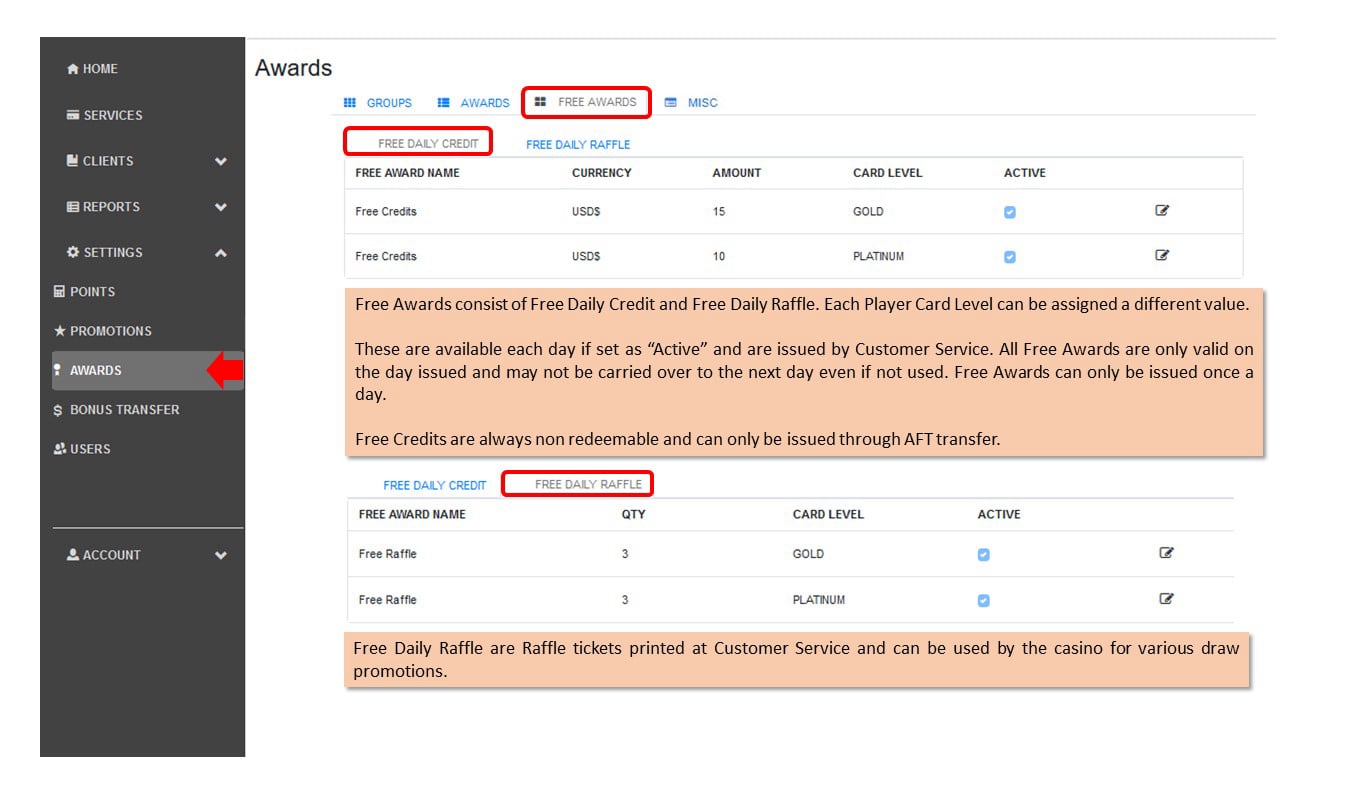The width and height of the screenshot is (1361, 794).
Task: Click the Amount column header
Action: (x=737, y=173)
